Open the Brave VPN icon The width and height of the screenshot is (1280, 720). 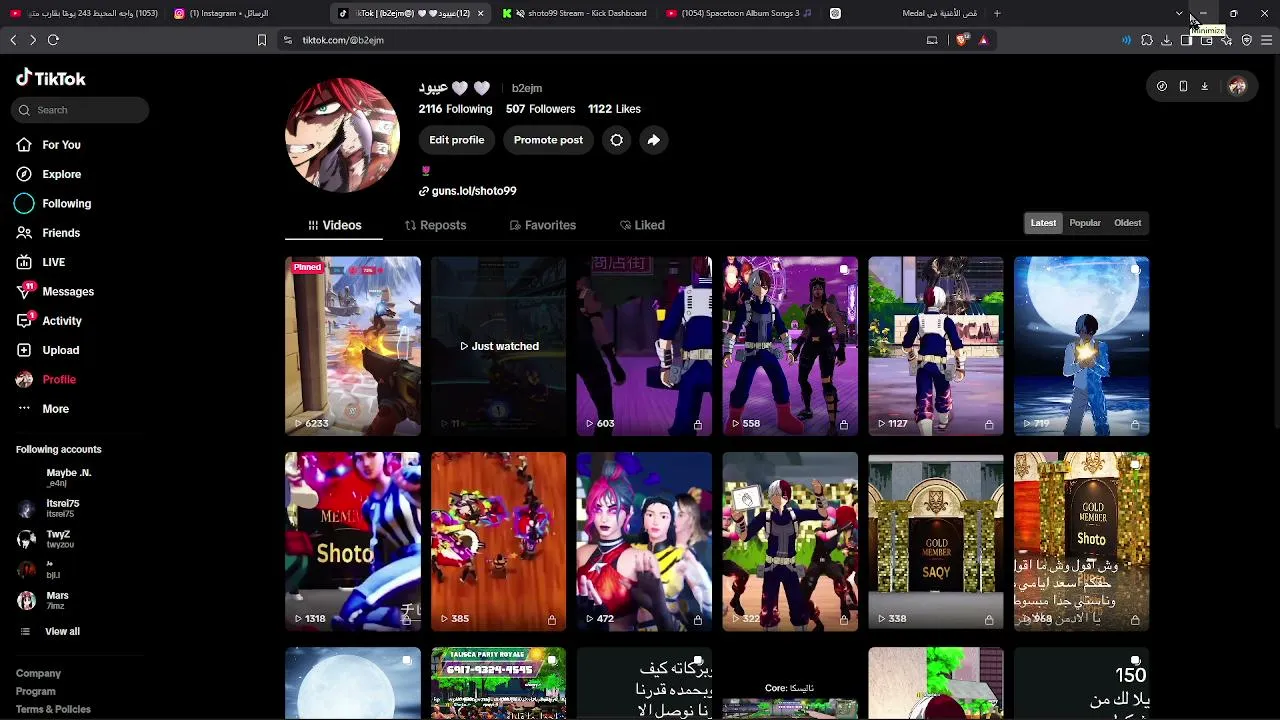coord(1246,40)
